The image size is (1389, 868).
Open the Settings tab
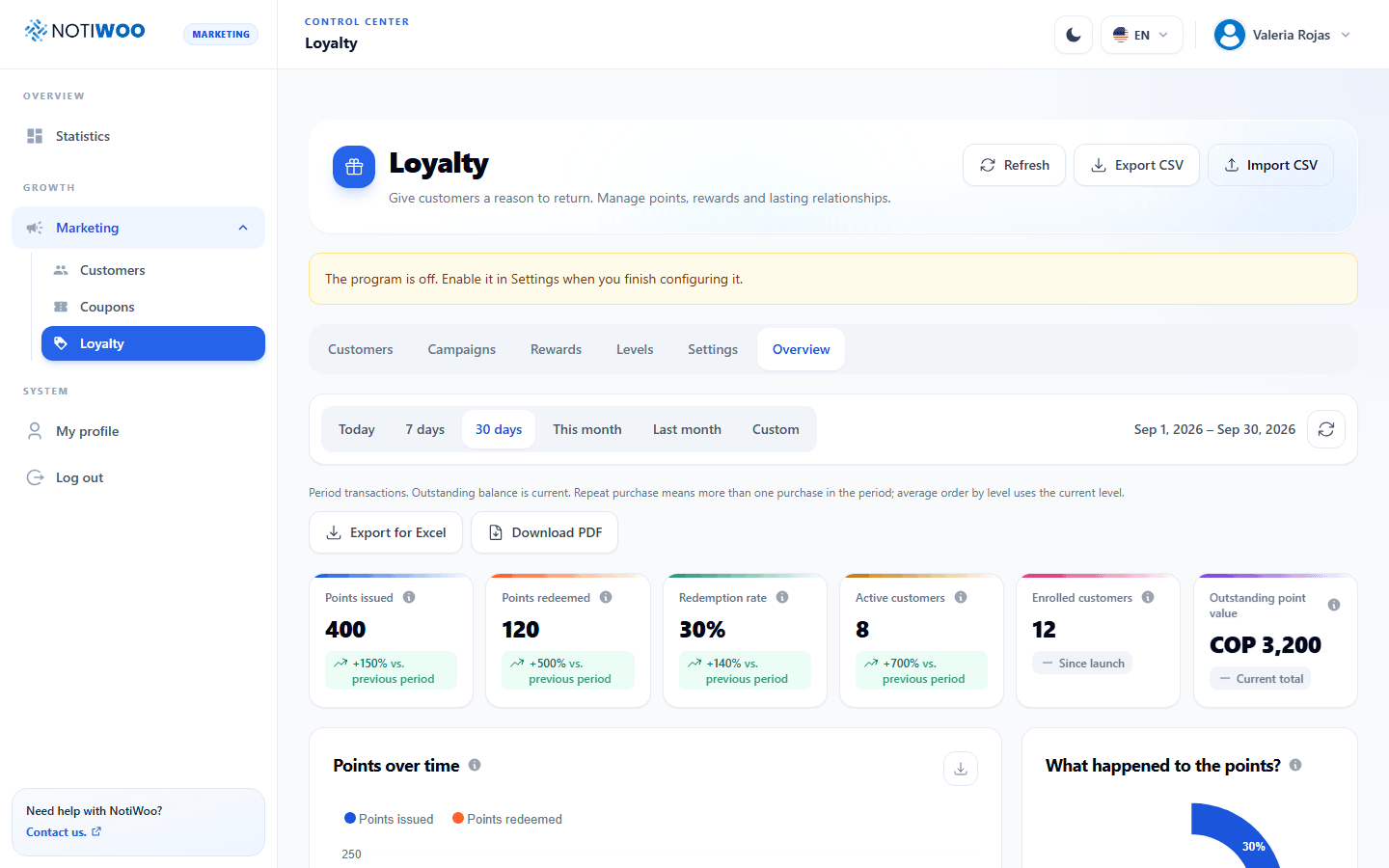713,349
